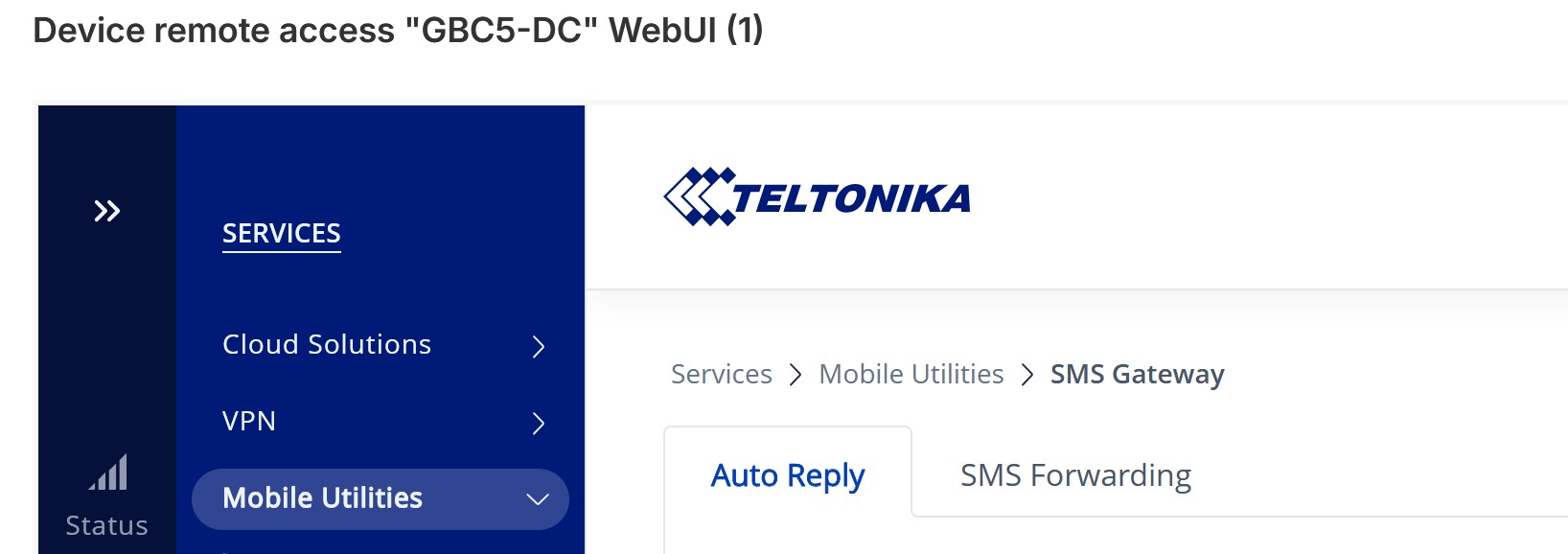Click the SERVICES sidebar heading
The width and height of the screenshot is (1568, 554).
[x=282, y=234]
